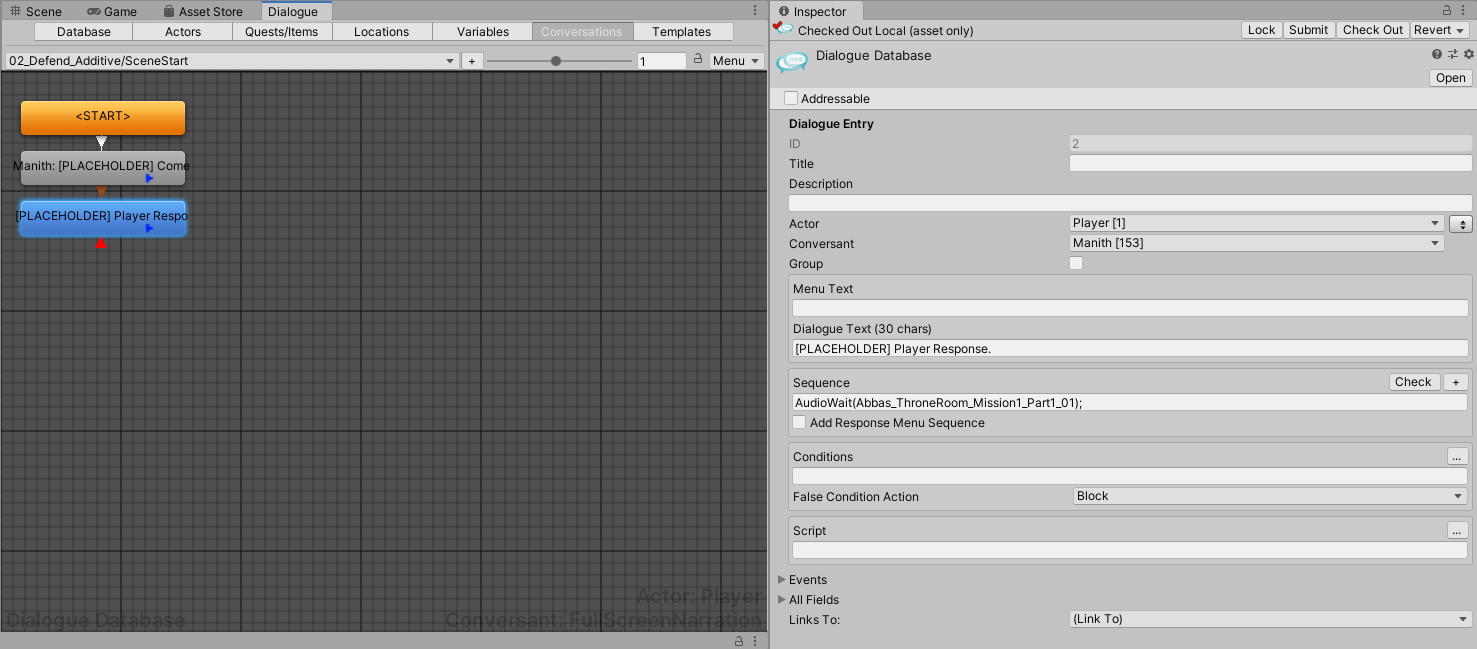Open the Conversant dropdown showing Manith [153]
The image size is (1477, 649).
[x=1257, y=243]
